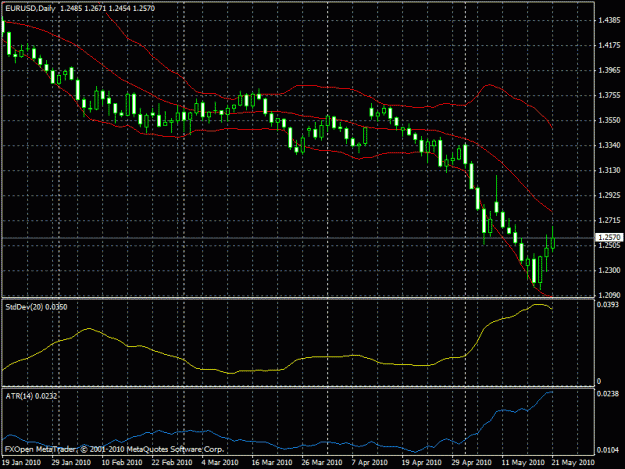Click the 19 Apr 2010 date label
The image size is (625, 469).
pyautogui.click(x=421, y=463)
